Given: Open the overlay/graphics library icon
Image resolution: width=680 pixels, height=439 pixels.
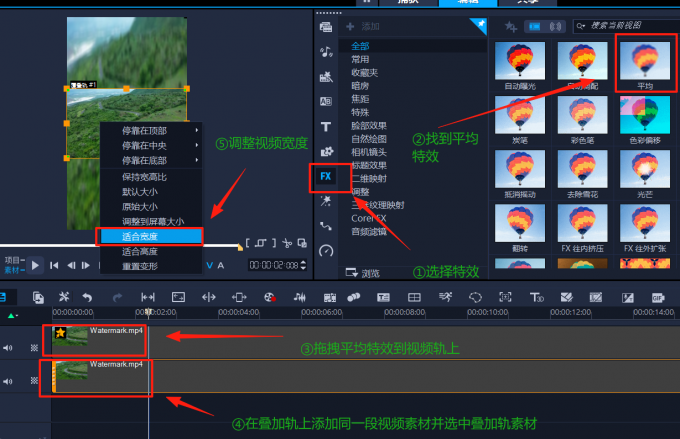Looking at the screenshot, I should (326, 151).
